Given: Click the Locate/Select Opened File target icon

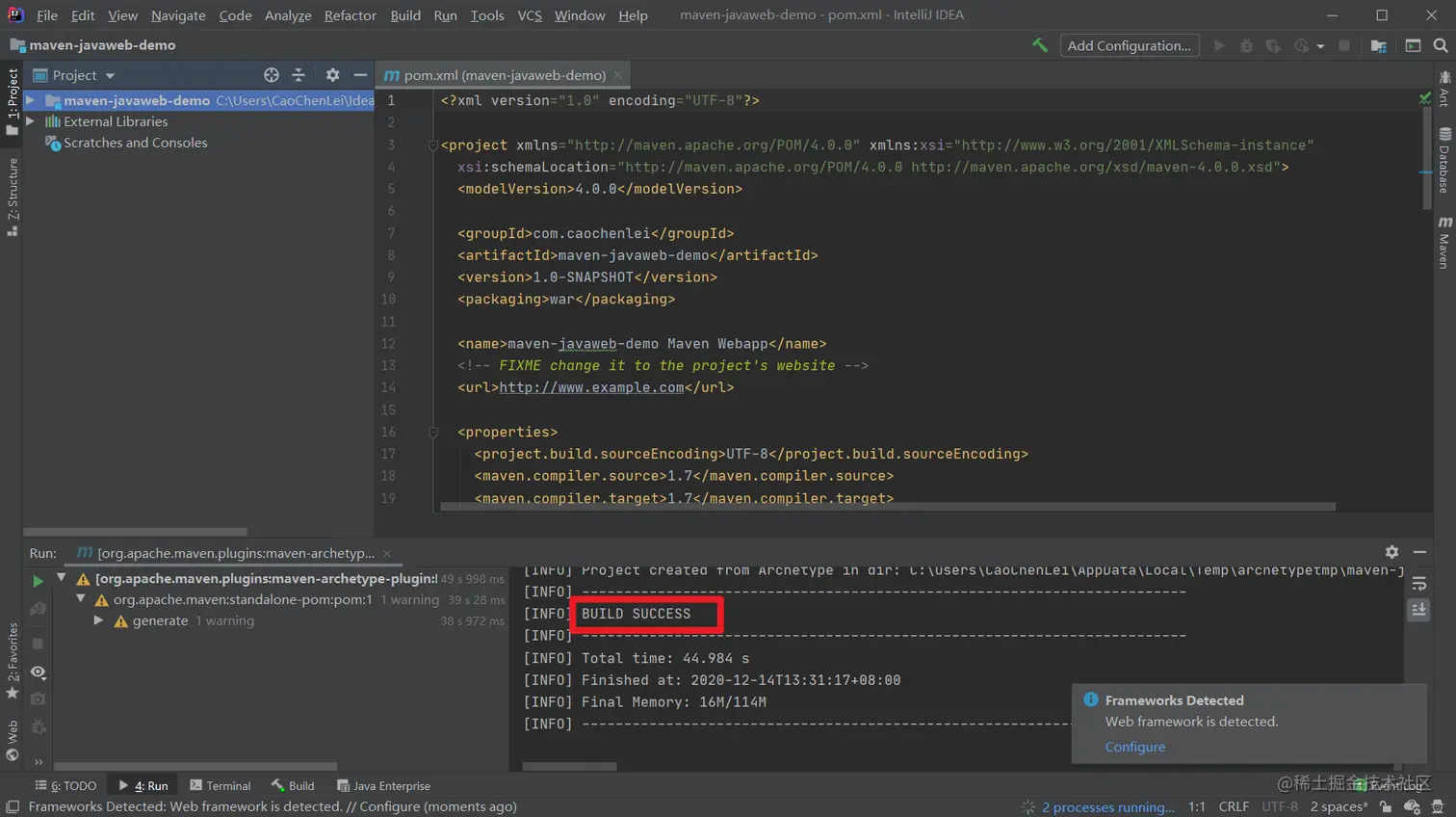Looking at the screenshot, I should pyautogui.click(x=272, y=75).
